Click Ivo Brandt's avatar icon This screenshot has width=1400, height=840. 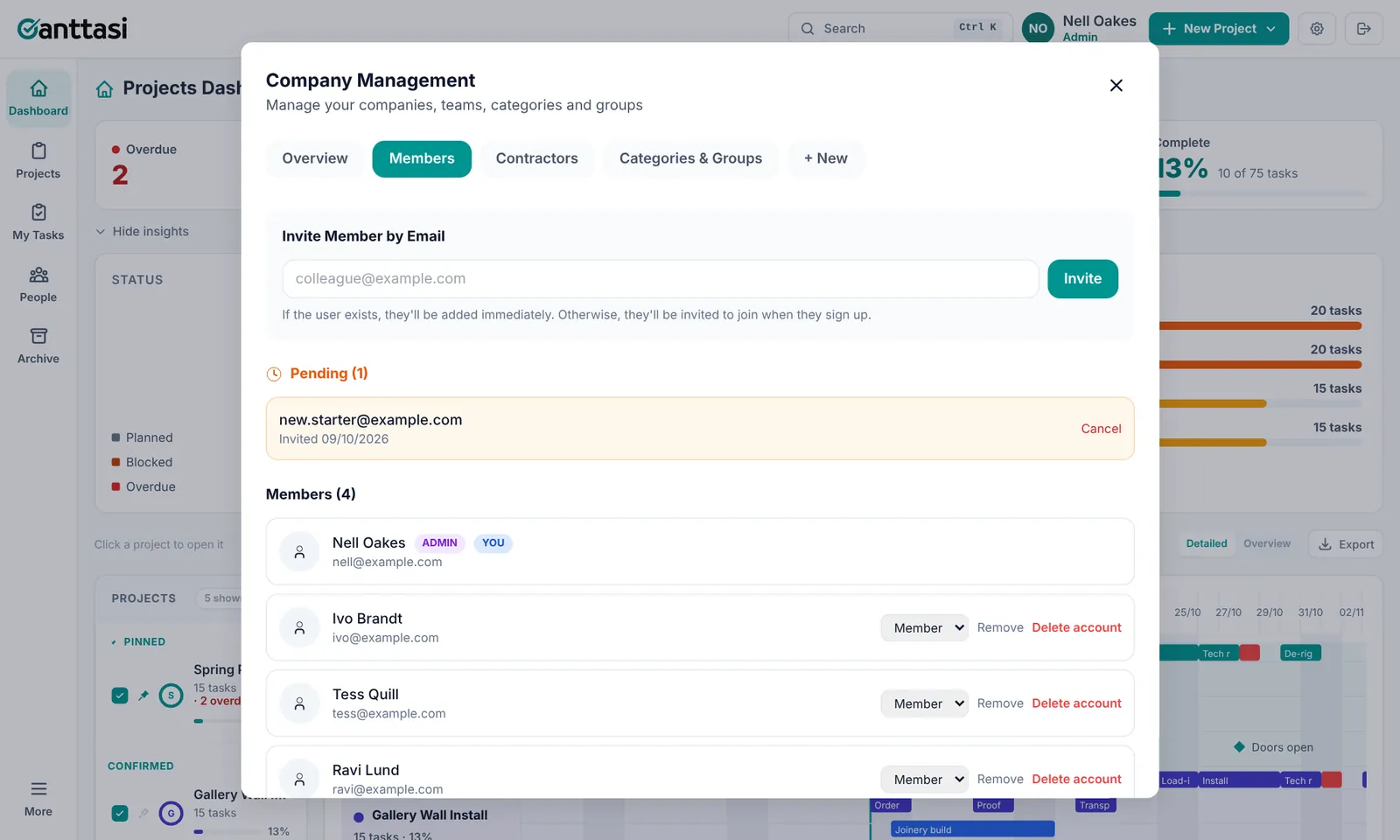(299, 627)
